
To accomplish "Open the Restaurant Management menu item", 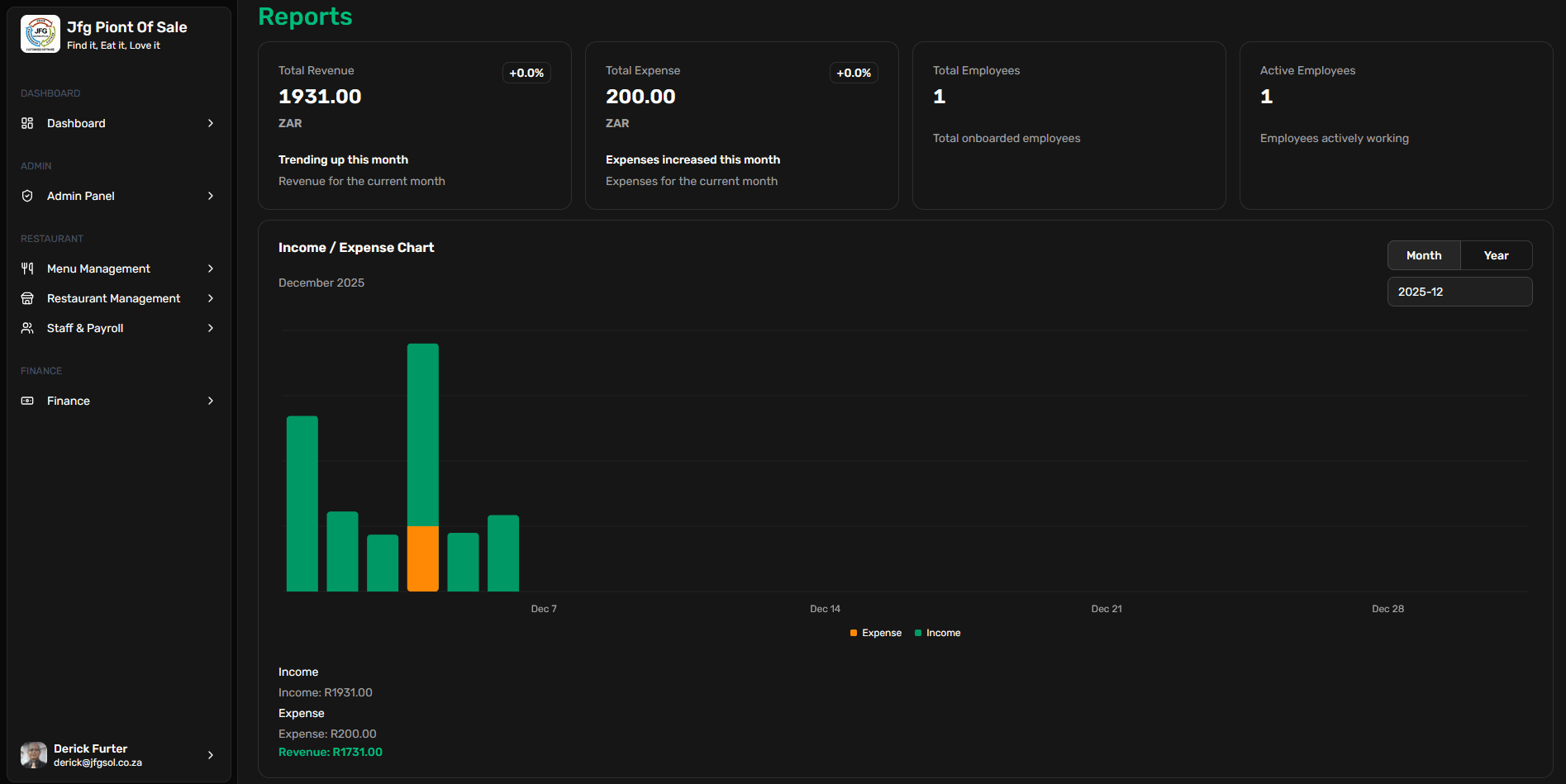I will [x=113, y=298].
